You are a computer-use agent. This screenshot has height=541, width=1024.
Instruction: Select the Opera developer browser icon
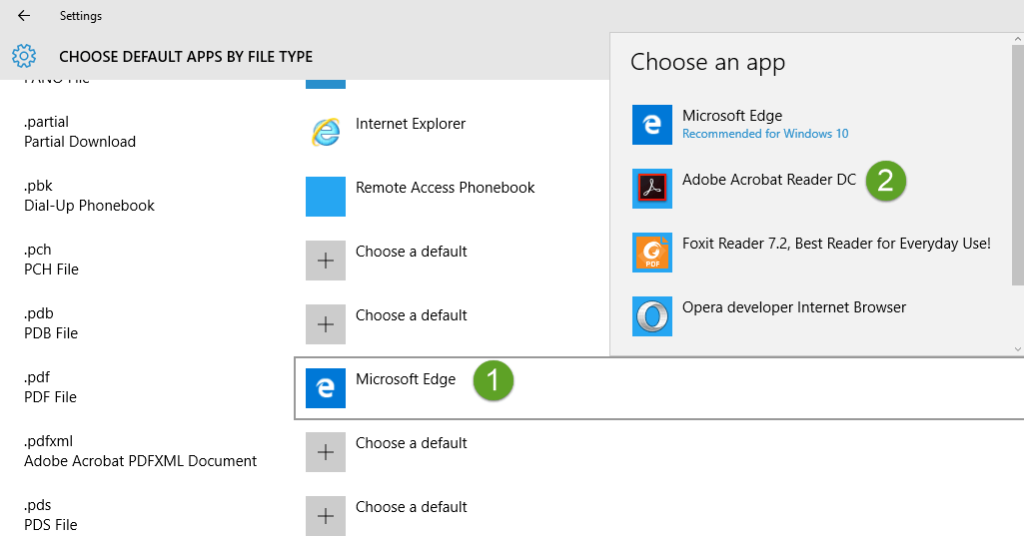click(x=652, y=316)
